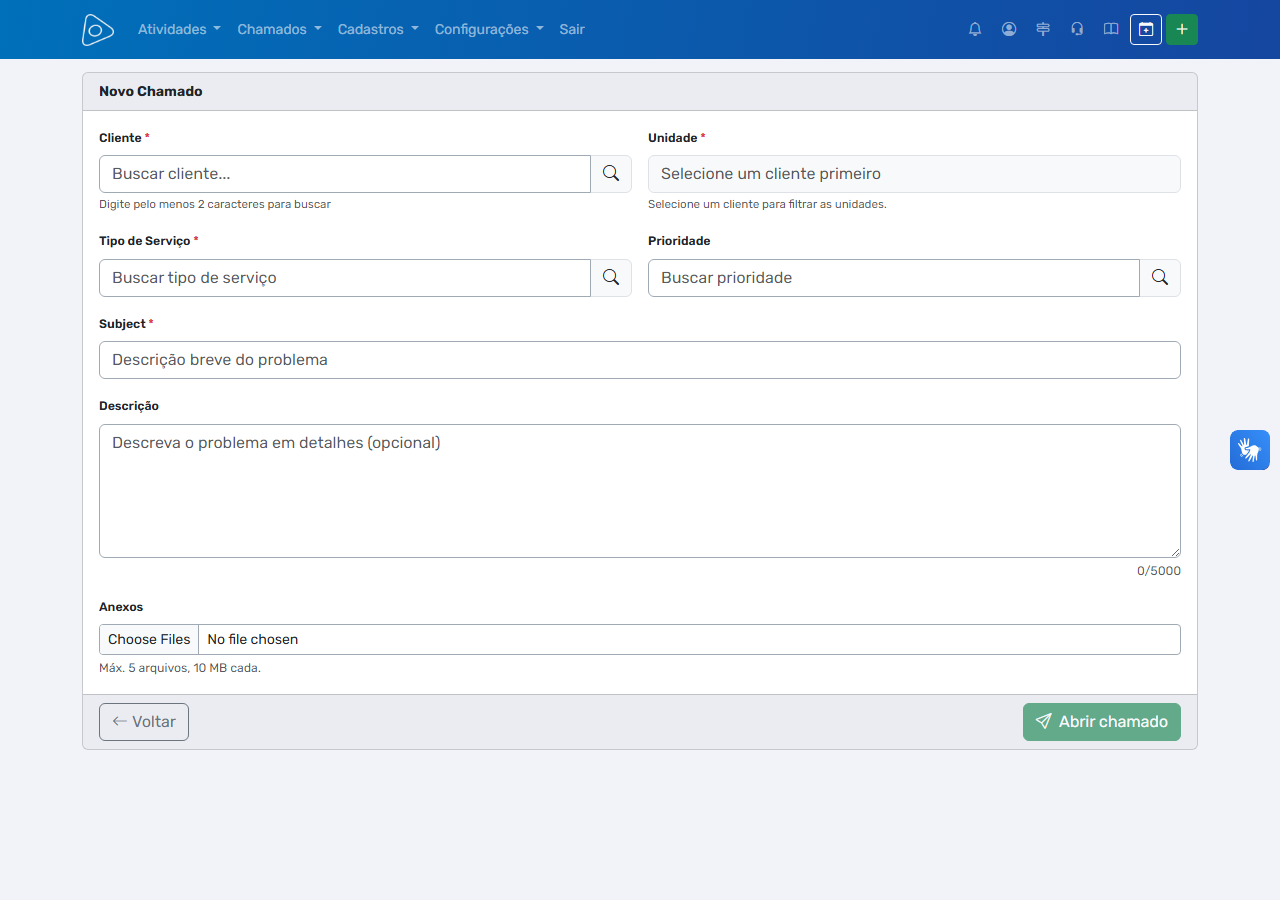Expand the Atividades dropdown menu
The image size is (1280, 900).
pyautogui.click(x=179, y=29)
